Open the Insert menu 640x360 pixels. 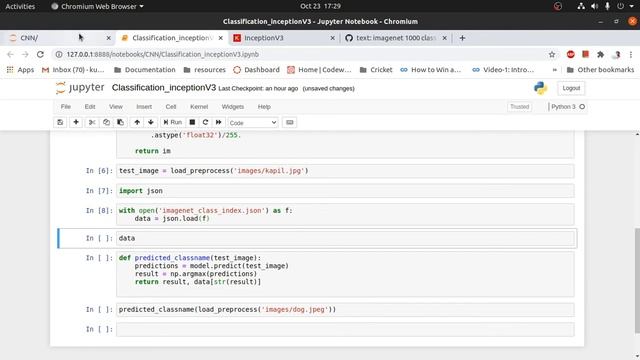144,107
